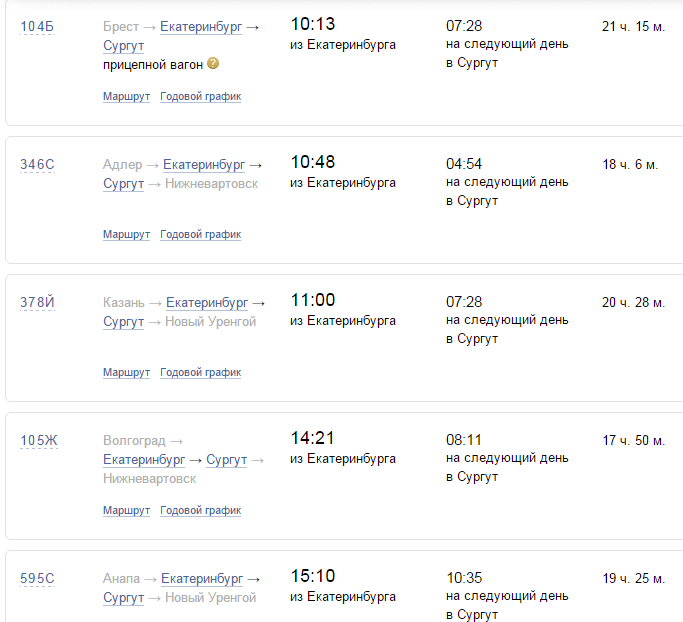This screenshot has height=622, width=683.
Task: Click Сургут in the Волгоград train route
Action: pos(226,460)
